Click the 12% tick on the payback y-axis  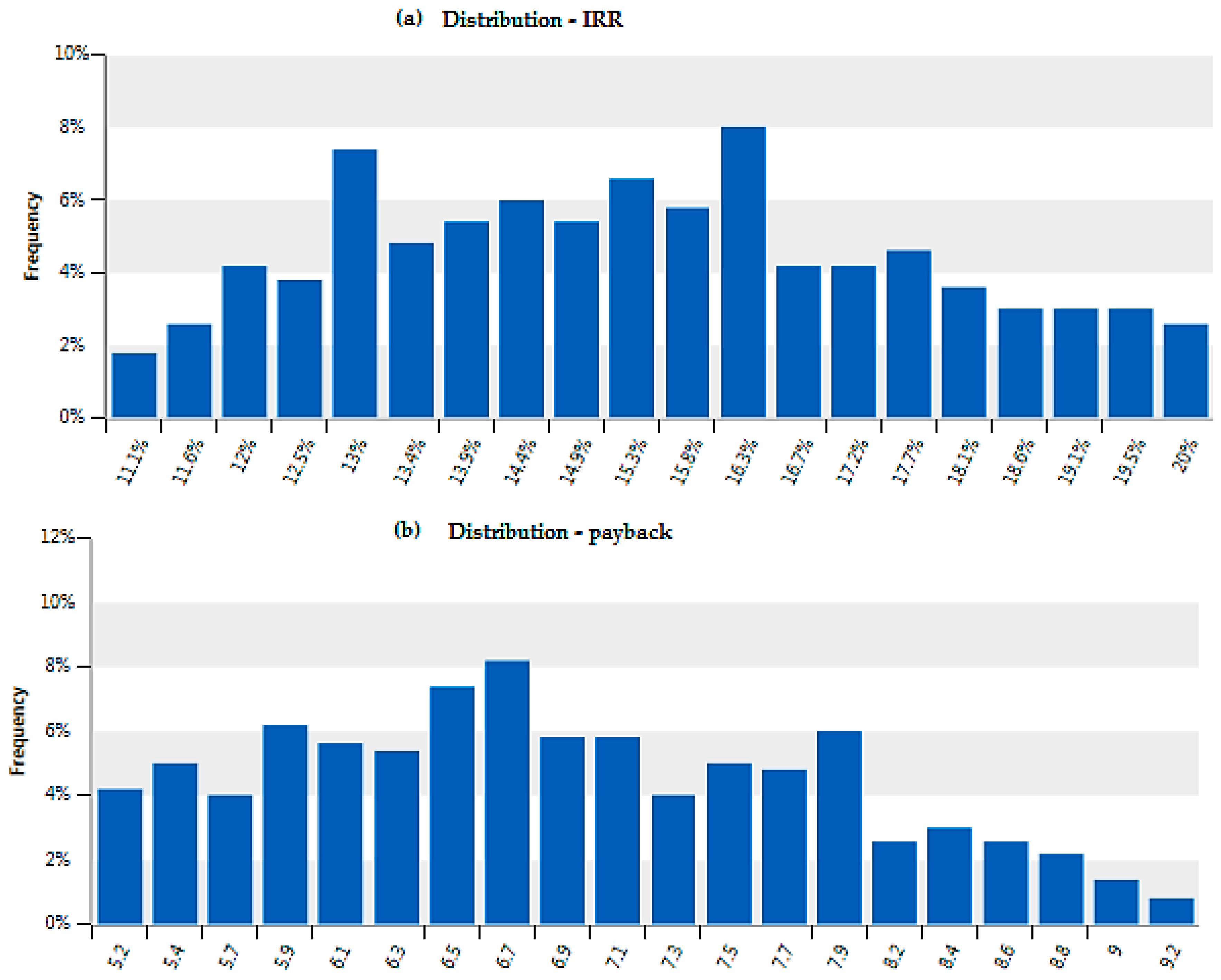click(x=57, y=536)
